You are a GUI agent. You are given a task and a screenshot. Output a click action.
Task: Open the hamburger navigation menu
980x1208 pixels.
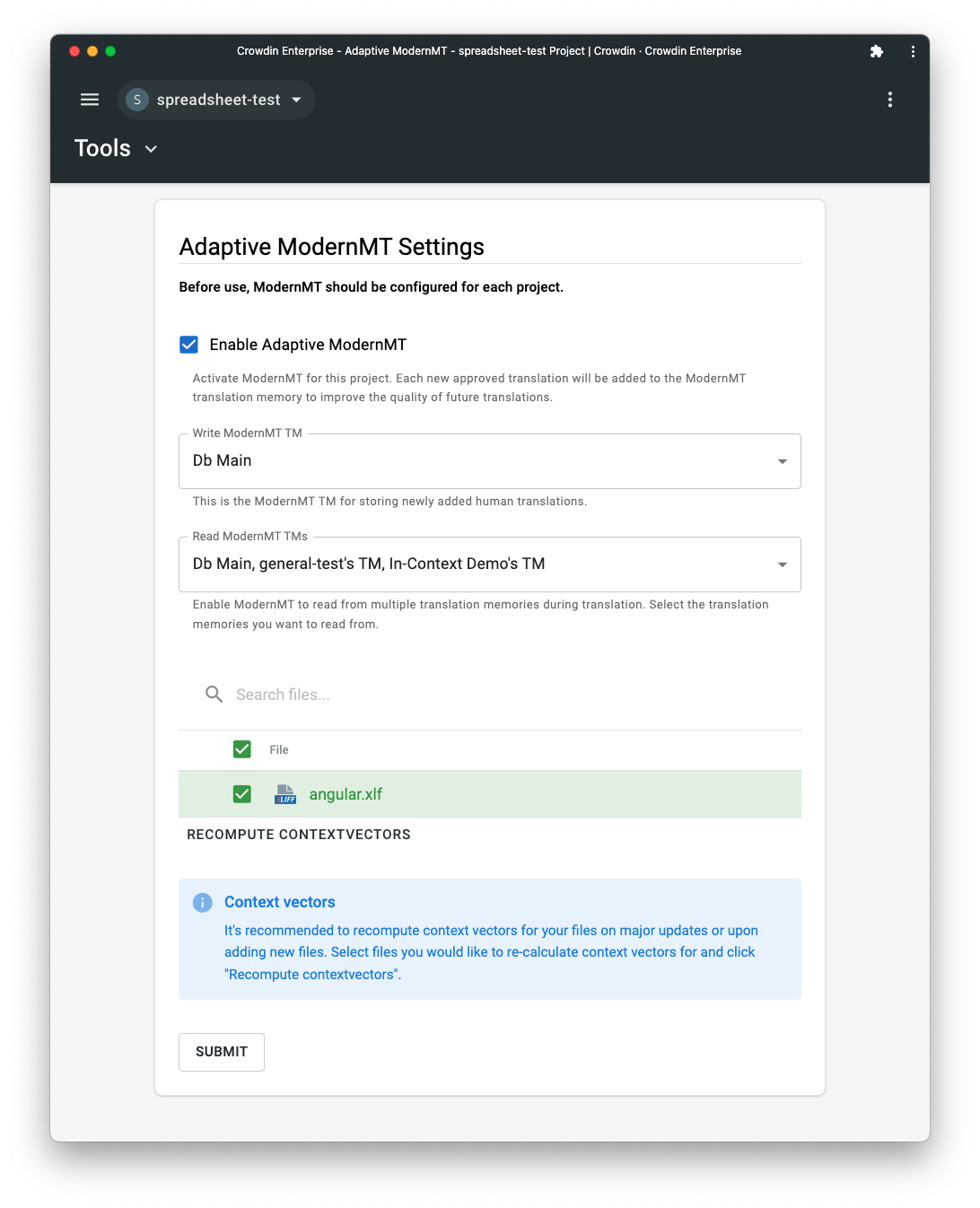coord(90,100)
